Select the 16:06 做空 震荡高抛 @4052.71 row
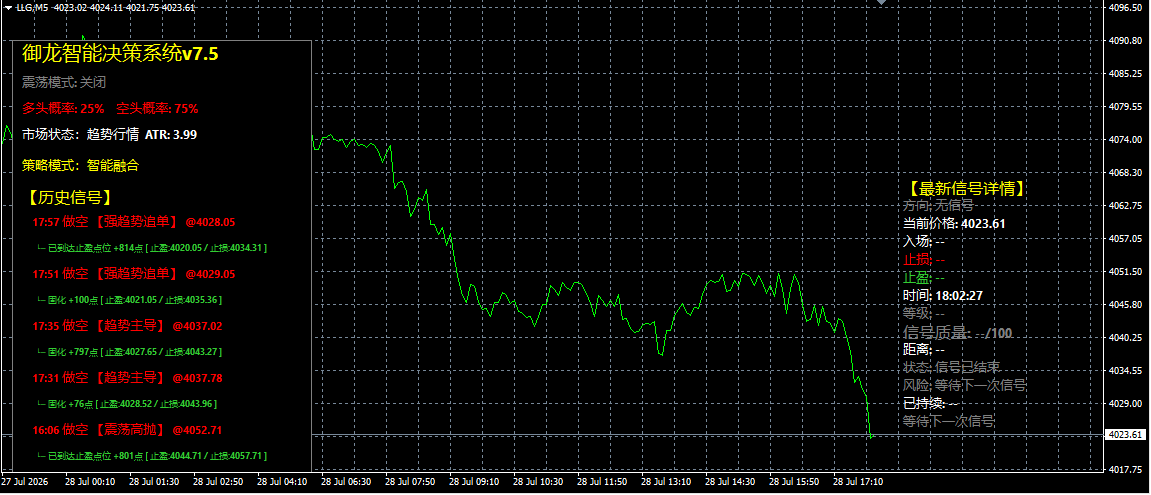 127,430
